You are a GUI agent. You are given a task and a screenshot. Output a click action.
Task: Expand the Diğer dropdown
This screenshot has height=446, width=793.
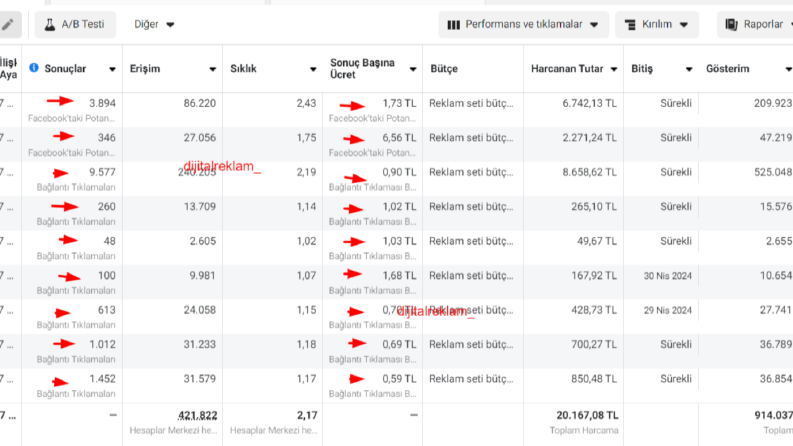point(154,24)
